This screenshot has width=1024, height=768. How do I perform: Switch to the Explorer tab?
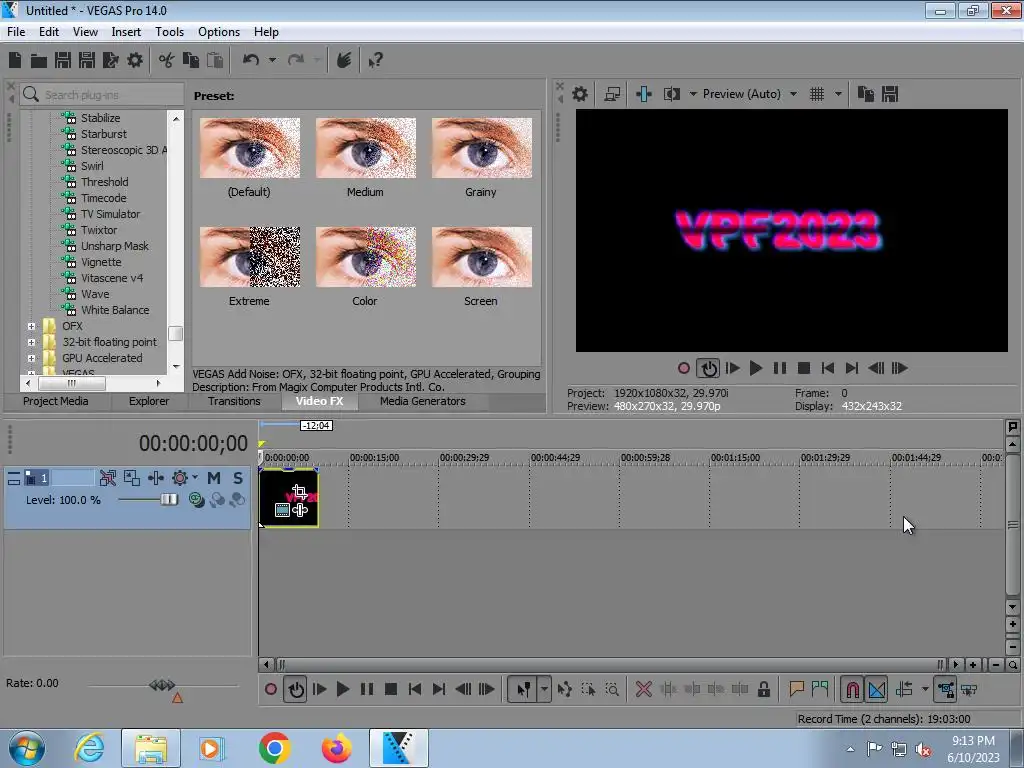149,401
